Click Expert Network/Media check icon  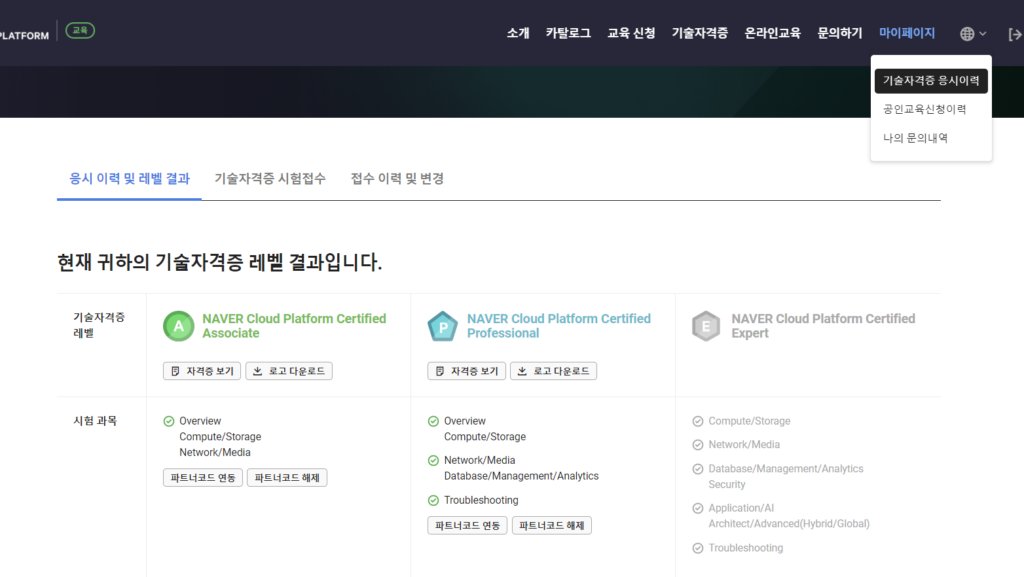click(x=697, y=444)
